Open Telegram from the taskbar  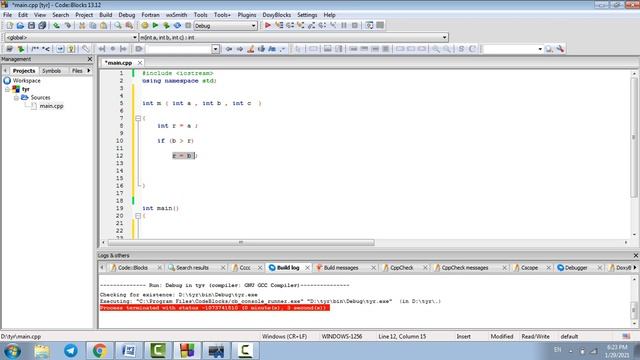coord(71,351)
